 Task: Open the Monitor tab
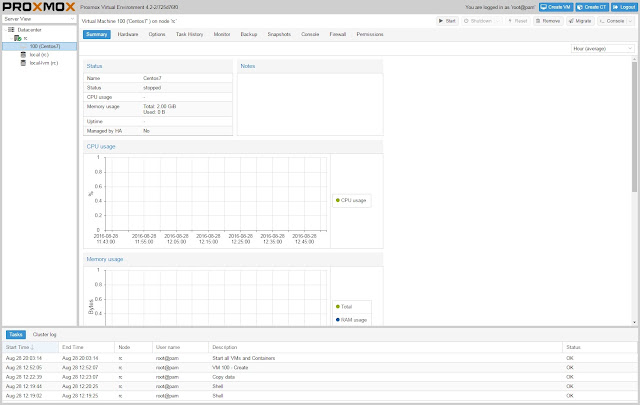pyautogui.click(x=222, y=34)
